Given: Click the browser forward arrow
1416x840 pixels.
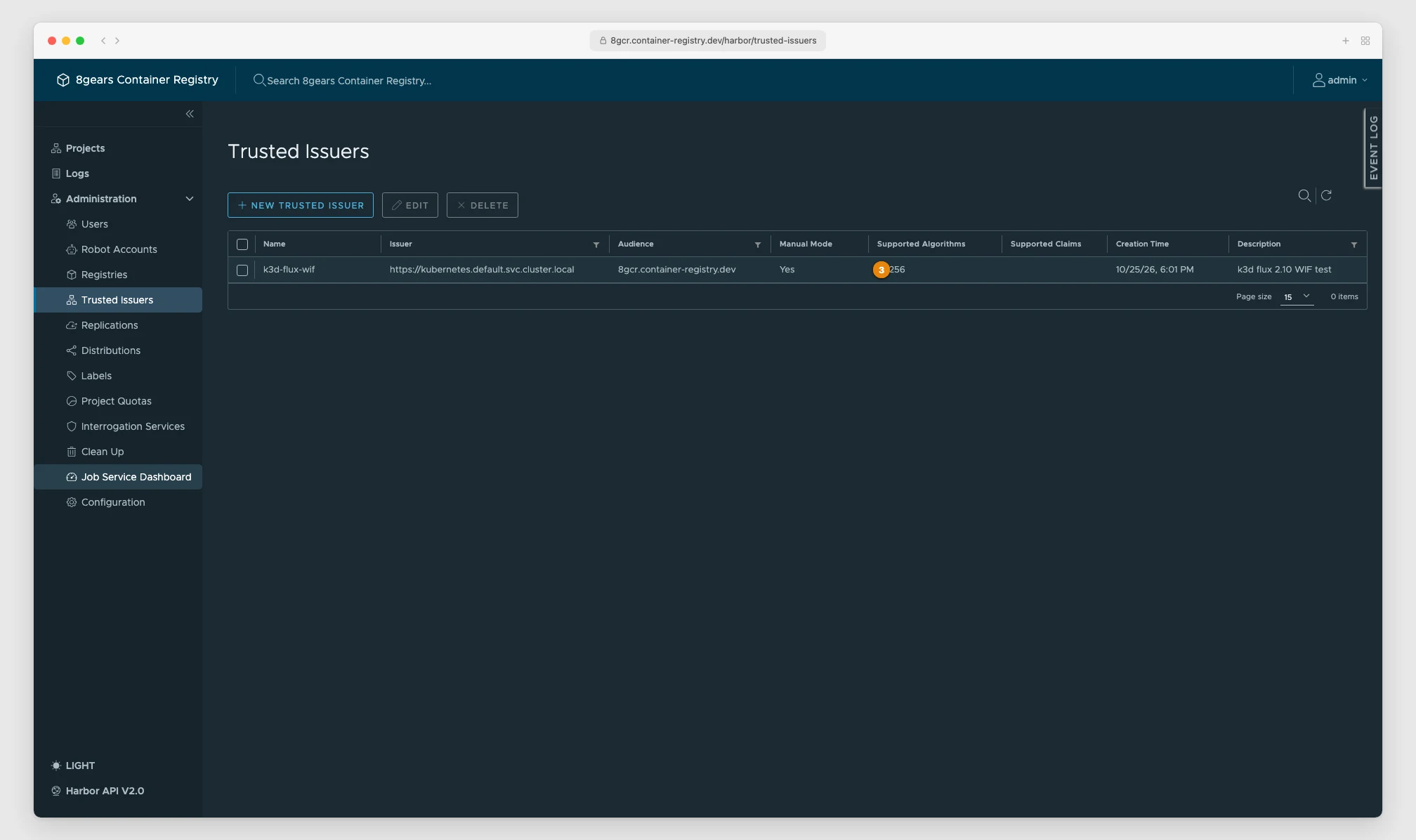Looking at the screenshot, I should pyautogui.click(x=117, y=41).
